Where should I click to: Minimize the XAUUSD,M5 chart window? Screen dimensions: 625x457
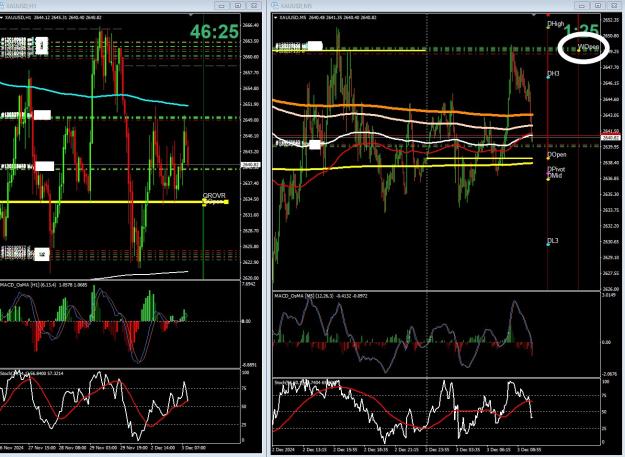tap(582, 5)
